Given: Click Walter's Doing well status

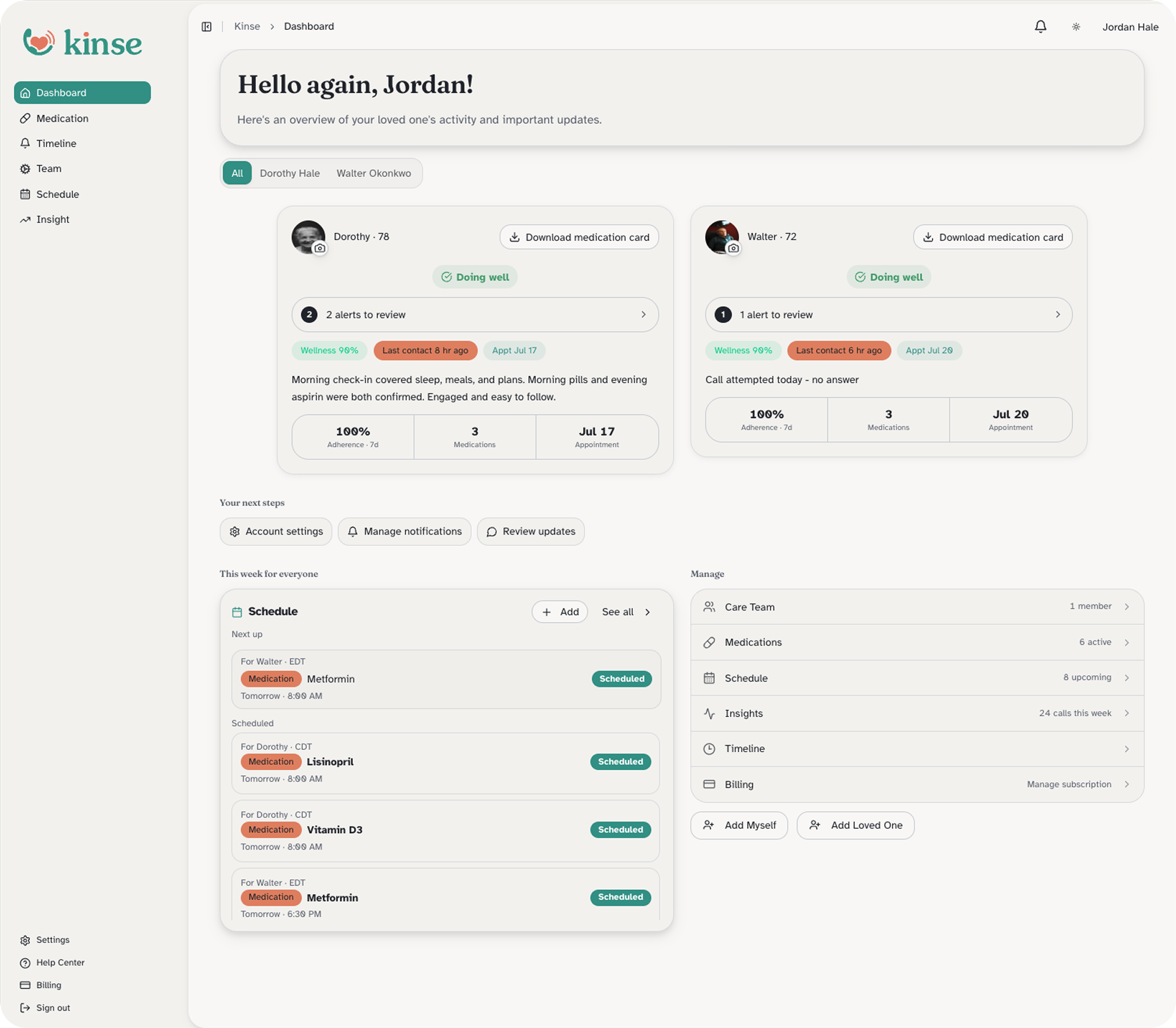Looking at the screenshot, I should tap(888, 277).
